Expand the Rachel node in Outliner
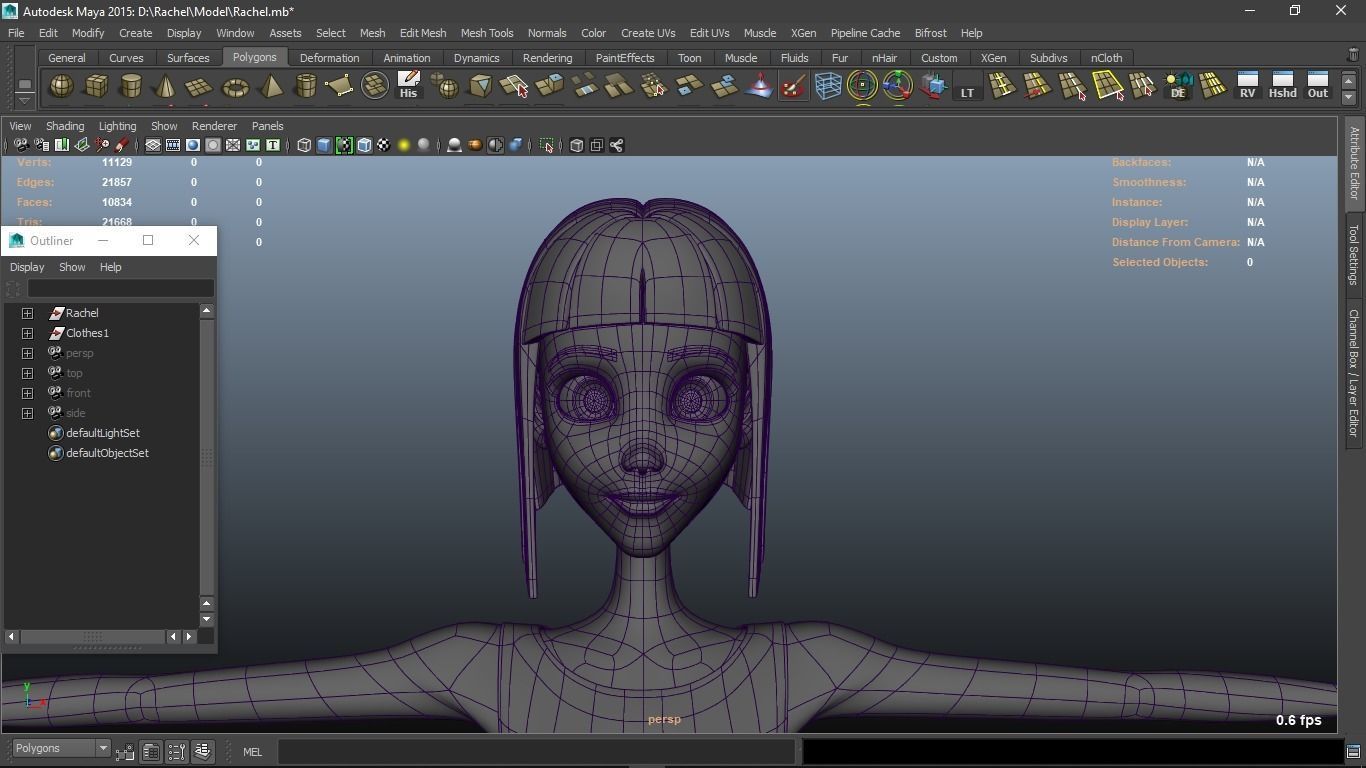This screenshot has height=768, width=1366. pyautogui.click(x=28, y=313)
